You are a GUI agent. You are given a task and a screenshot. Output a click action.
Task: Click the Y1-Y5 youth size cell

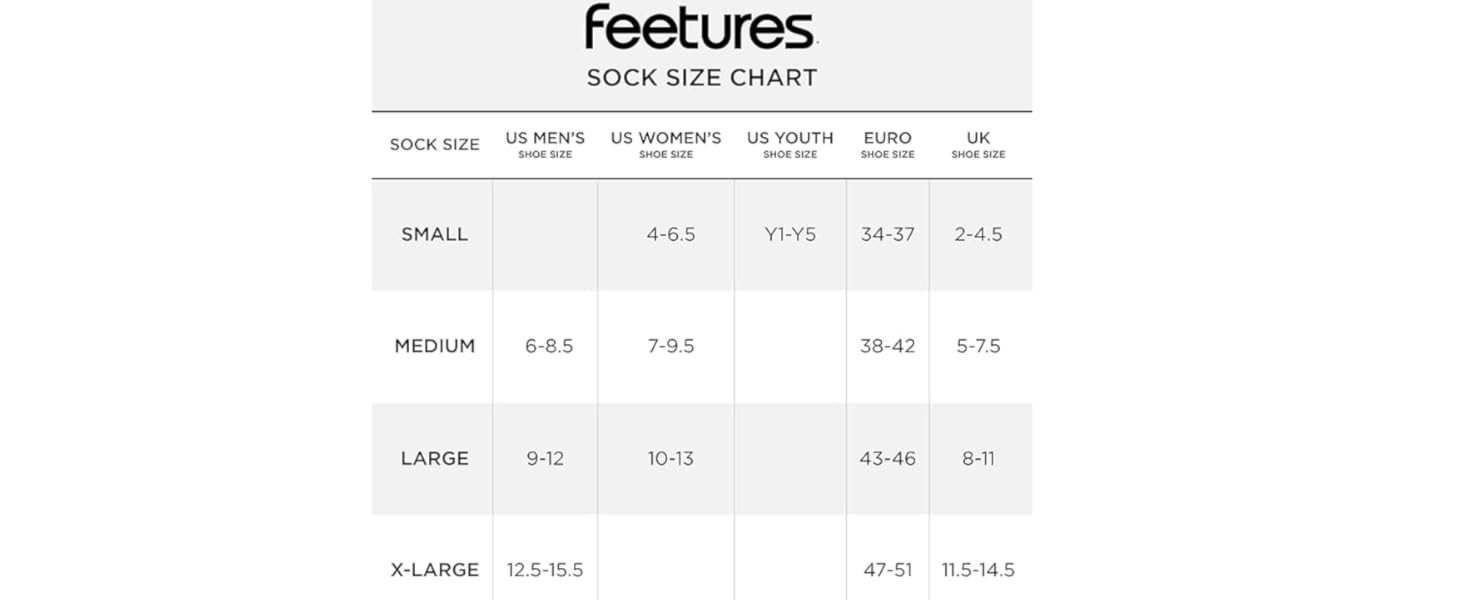click(x=790, y=234)
